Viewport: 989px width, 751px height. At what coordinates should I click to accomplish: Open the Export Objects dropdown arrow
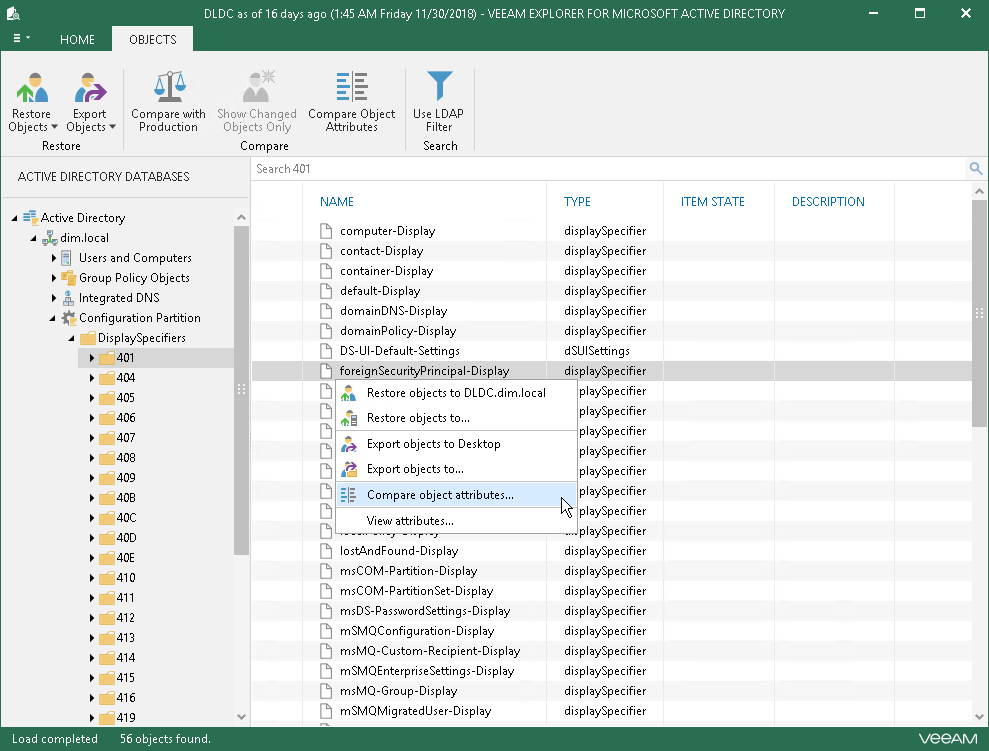click(112, 127)
